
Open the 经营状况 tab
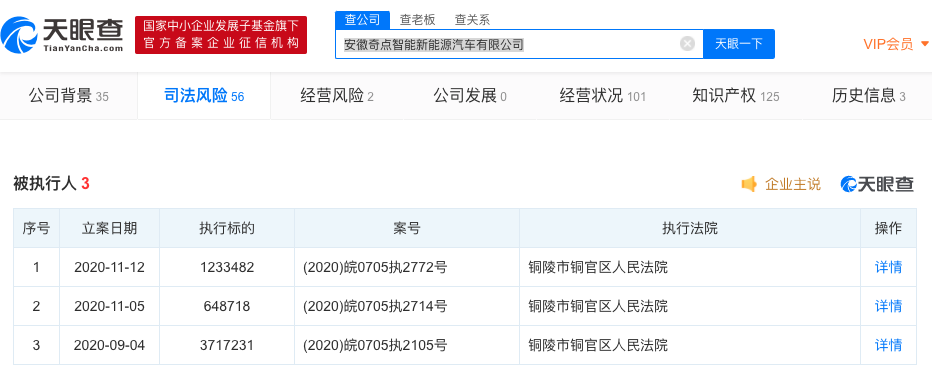tap(602, 96)
